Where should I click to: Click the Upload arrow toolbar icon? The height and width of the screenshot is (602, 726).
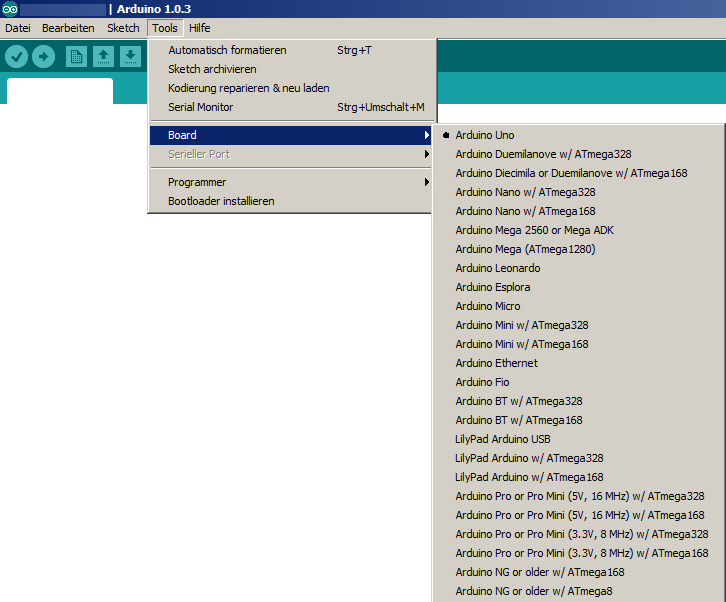pyautogui.click(x=43, y=57)
